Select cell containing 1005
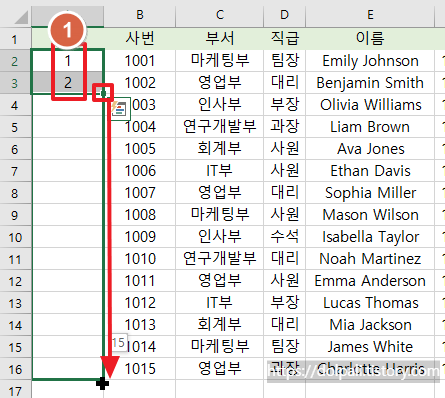Viewport: 445px width, 398px height. (x=140, y=149)
